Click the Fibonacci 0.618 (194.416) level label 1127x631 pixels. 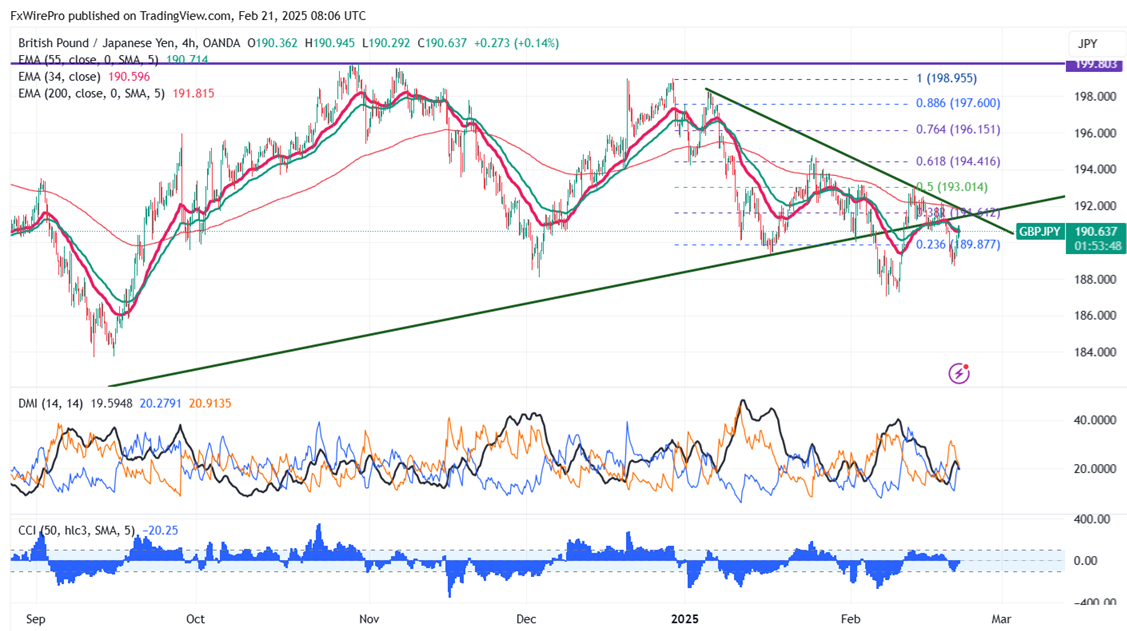(958, 161)
